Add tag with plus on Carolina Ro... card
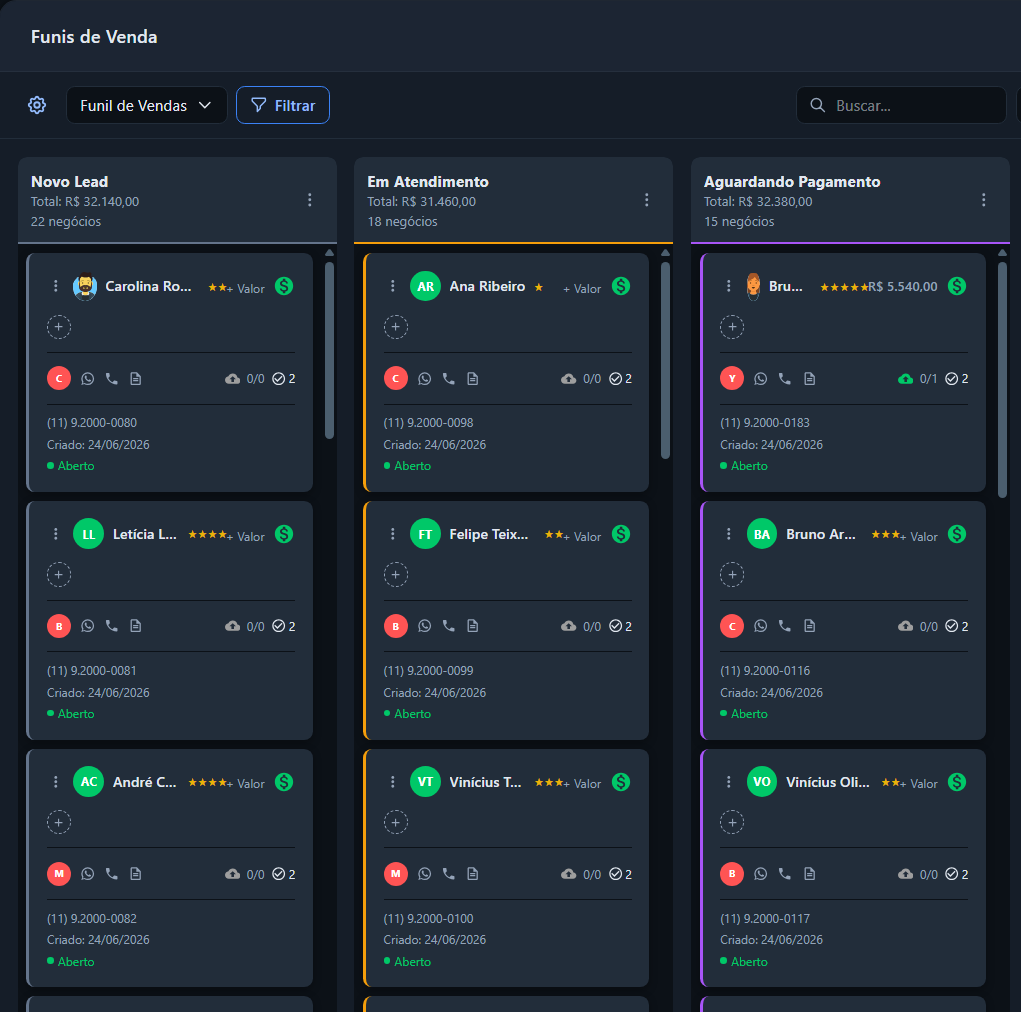This screenshot has width=1021, height=1012. (x=59, y=327)
